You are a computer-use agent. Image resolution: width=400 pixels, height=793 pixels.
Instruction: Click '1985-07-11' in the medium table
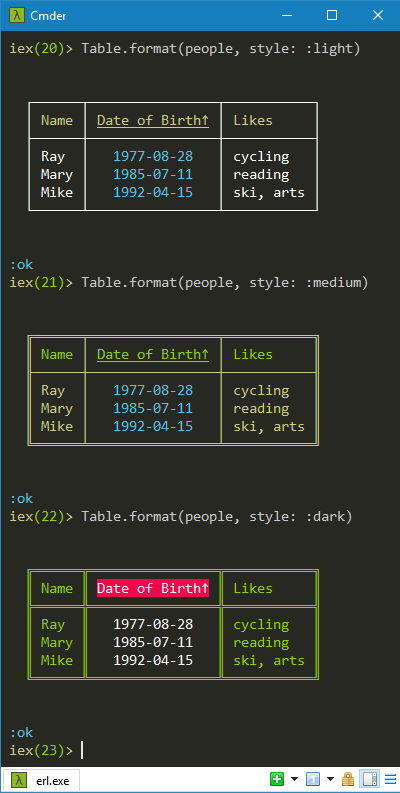pos(153,408)
